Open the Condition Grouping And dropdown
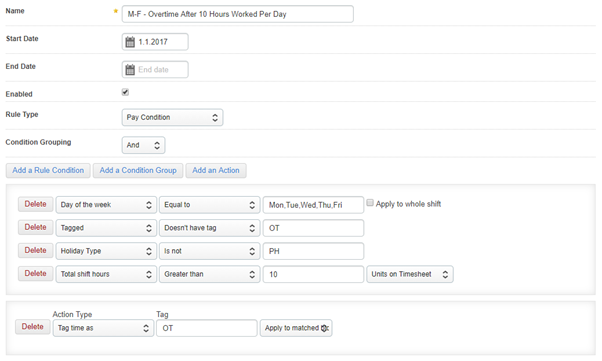 click(x=143, y=145)
